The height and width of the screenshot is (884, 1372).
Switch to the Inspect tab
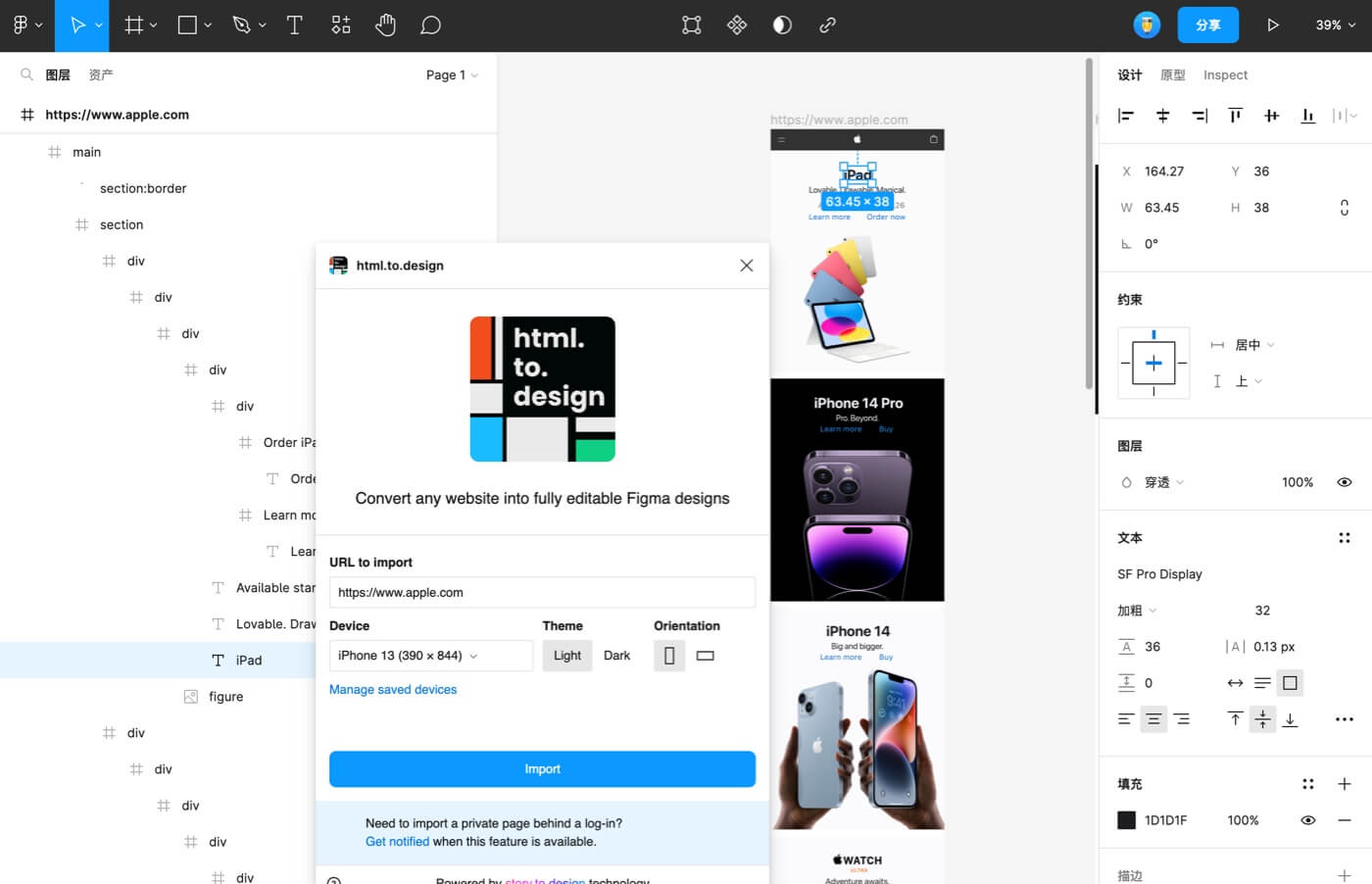(x=1225, y=74)
